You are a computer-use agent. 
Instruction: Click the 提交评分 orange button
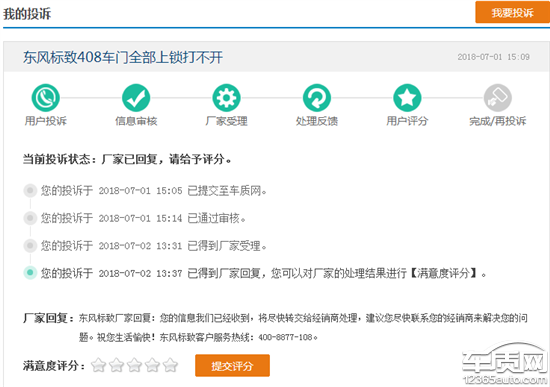coord(232,366)
